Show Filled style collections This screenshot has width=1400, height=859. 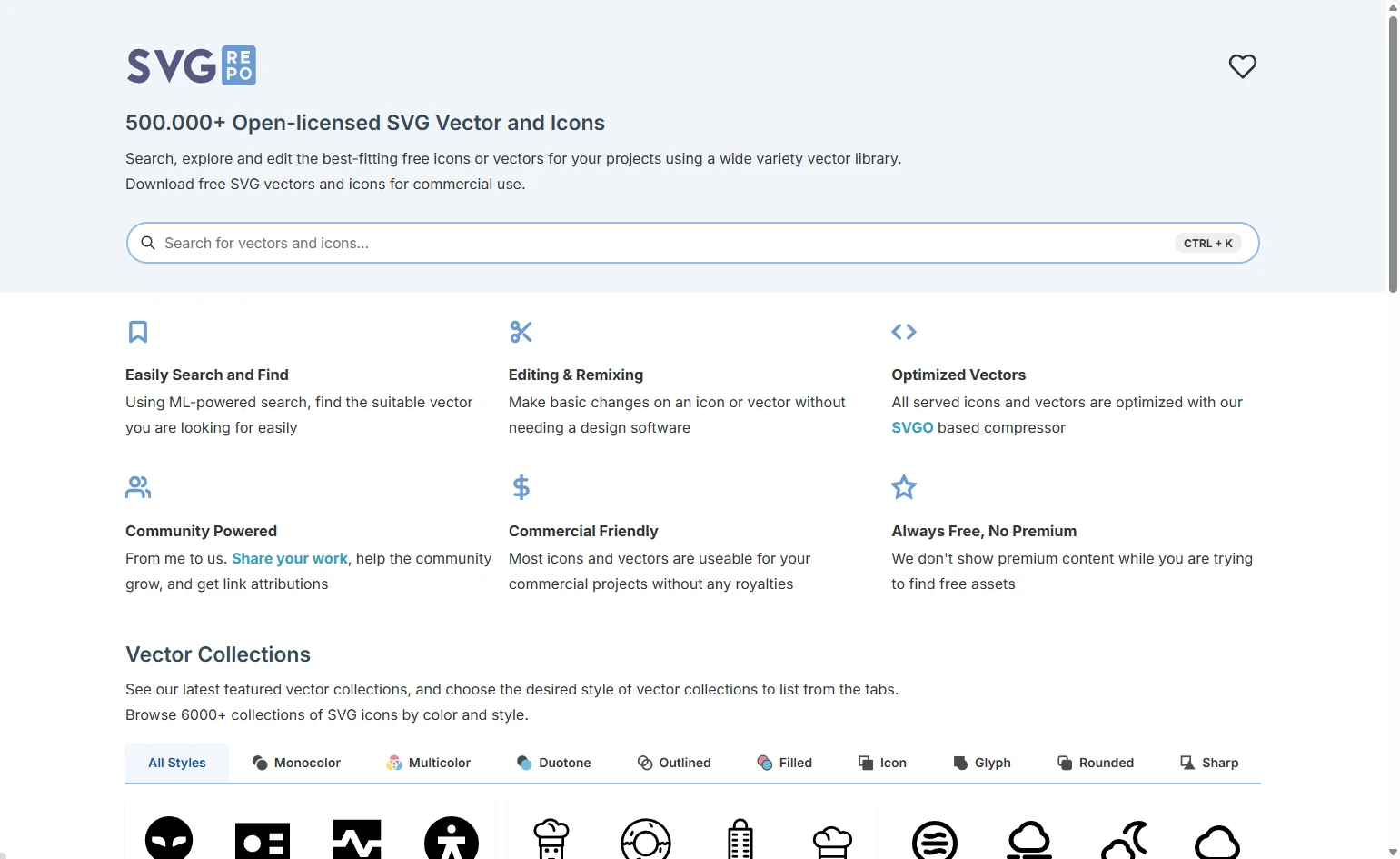pyautogui.click(x=784, y=763)
